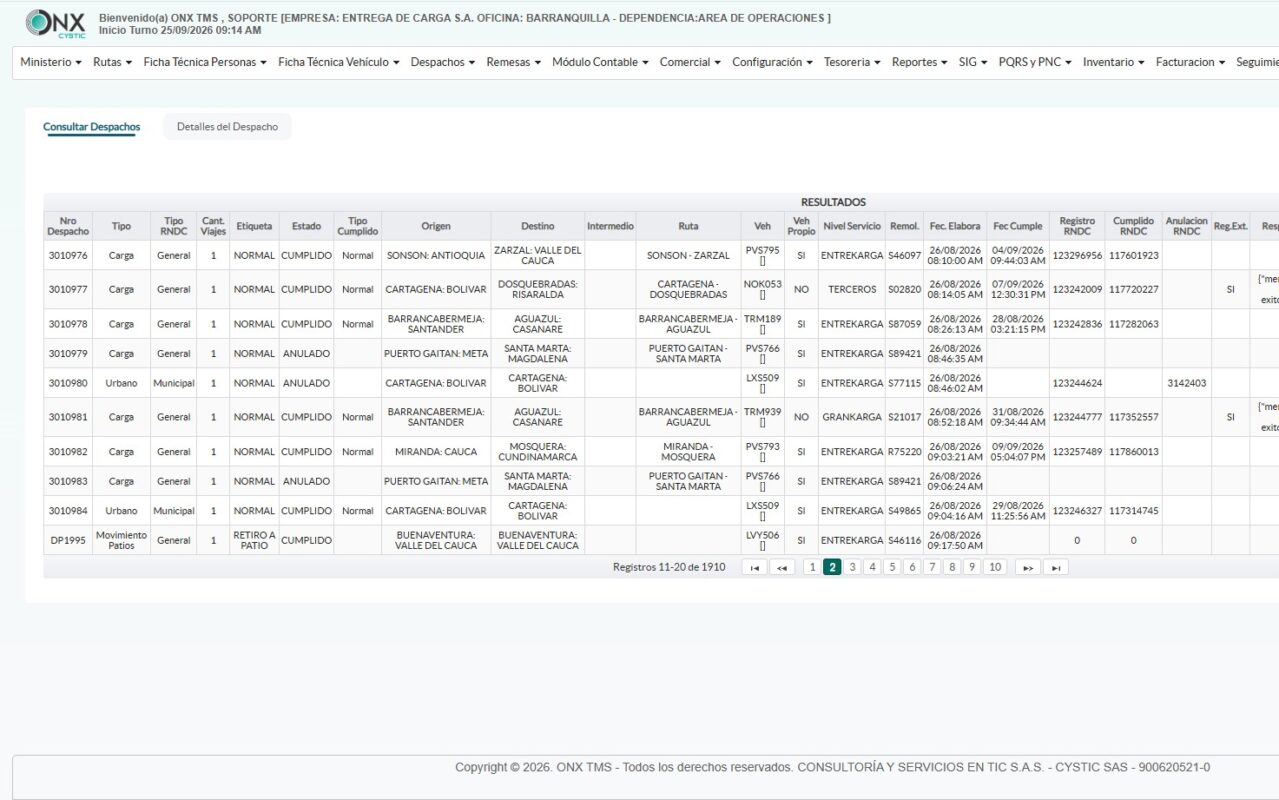Go to results page 1

click(x=812, y=567)
